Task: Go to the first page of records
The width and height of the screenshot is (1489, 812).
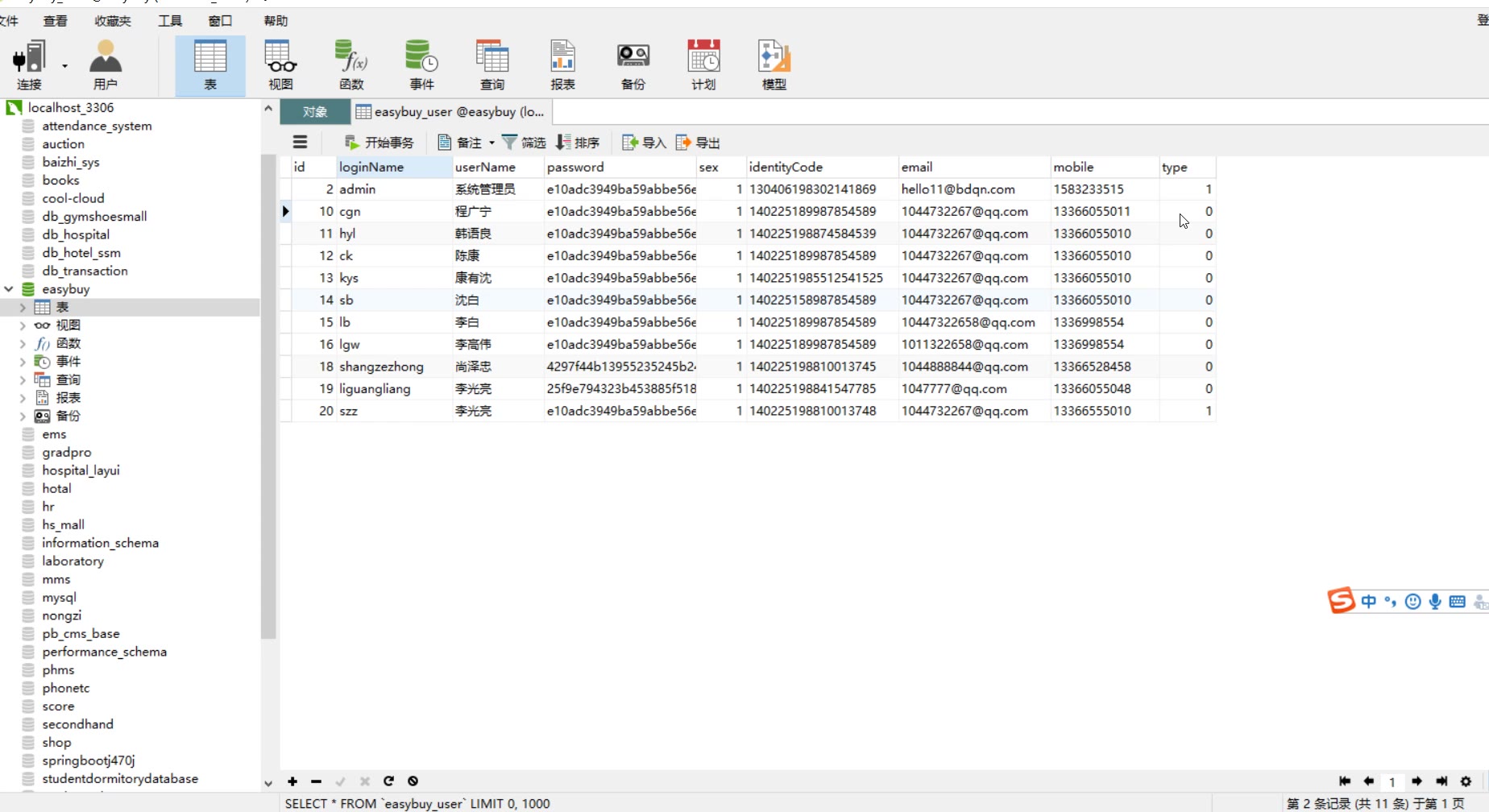Action: click(x=1344, y=781)
